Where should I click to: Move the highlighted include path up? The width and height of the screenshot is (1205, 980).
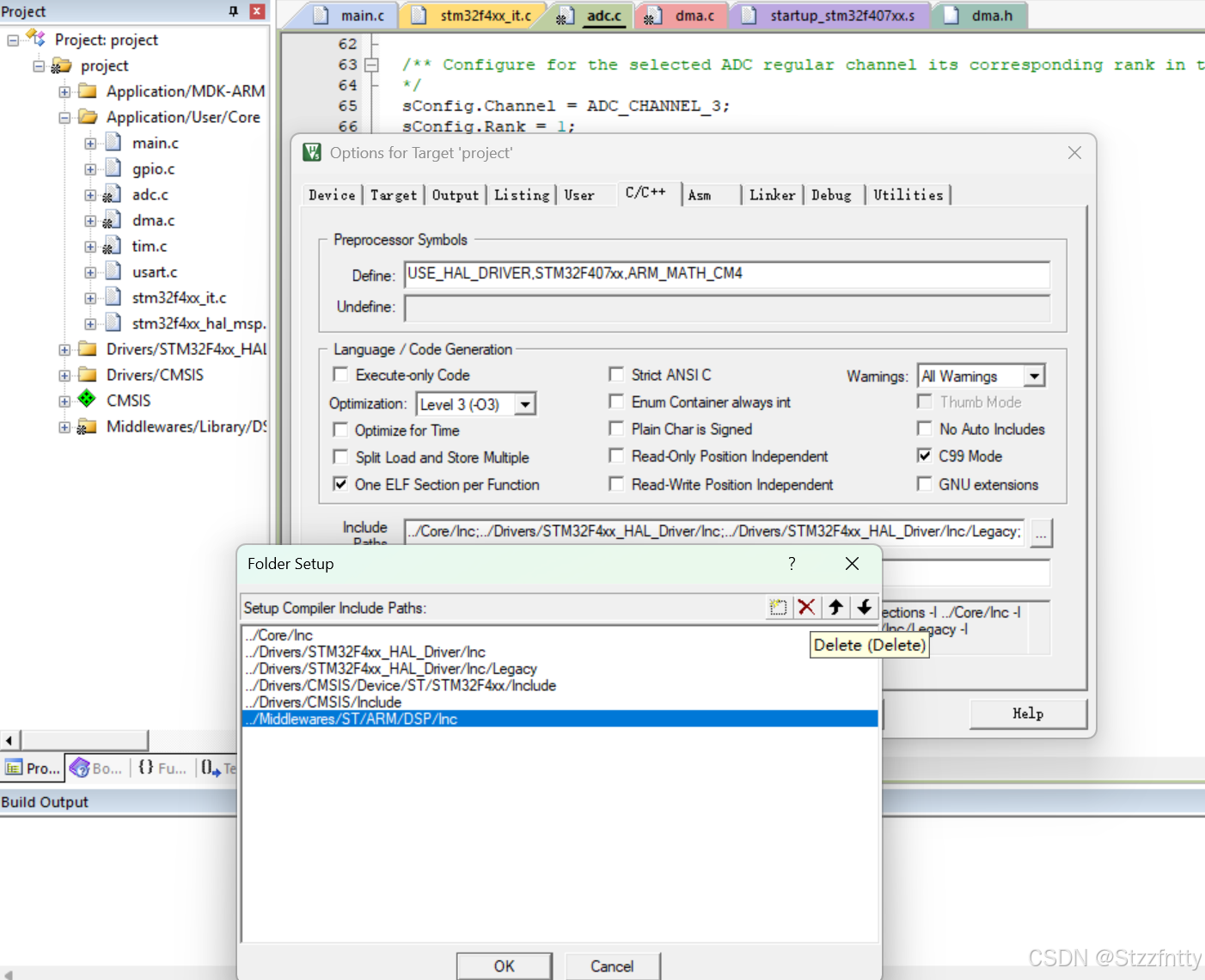click(x=835, y=607)
